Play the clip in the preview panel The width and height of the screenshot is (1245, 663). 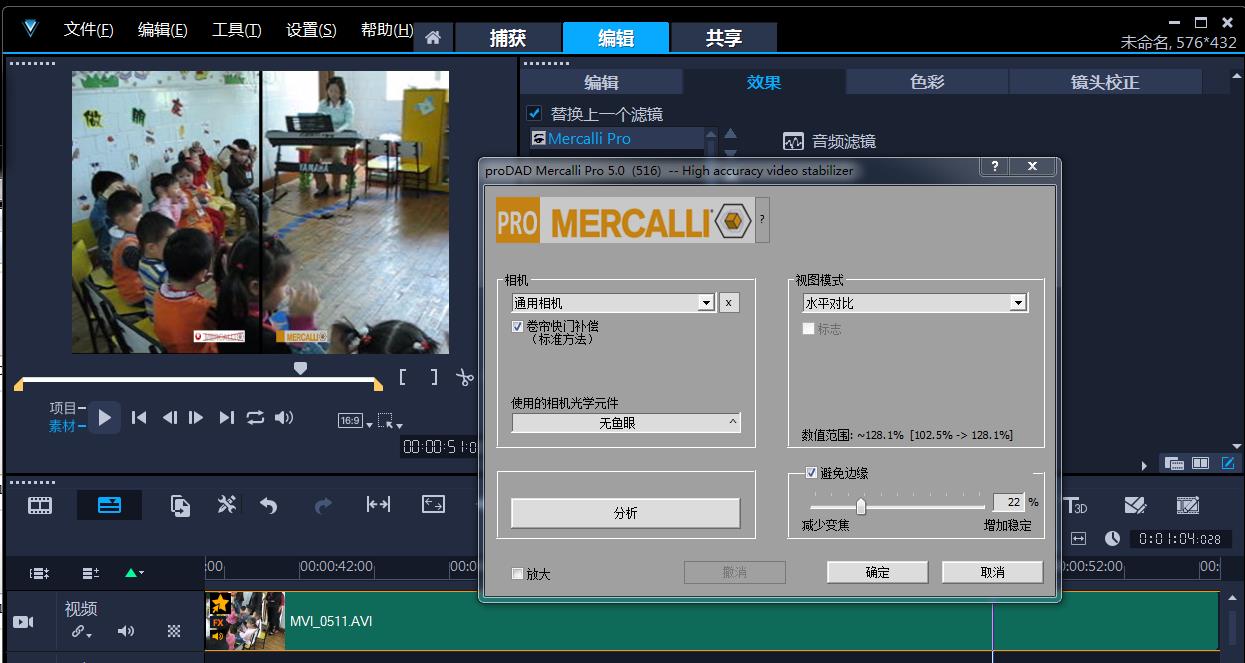point(104,418)
